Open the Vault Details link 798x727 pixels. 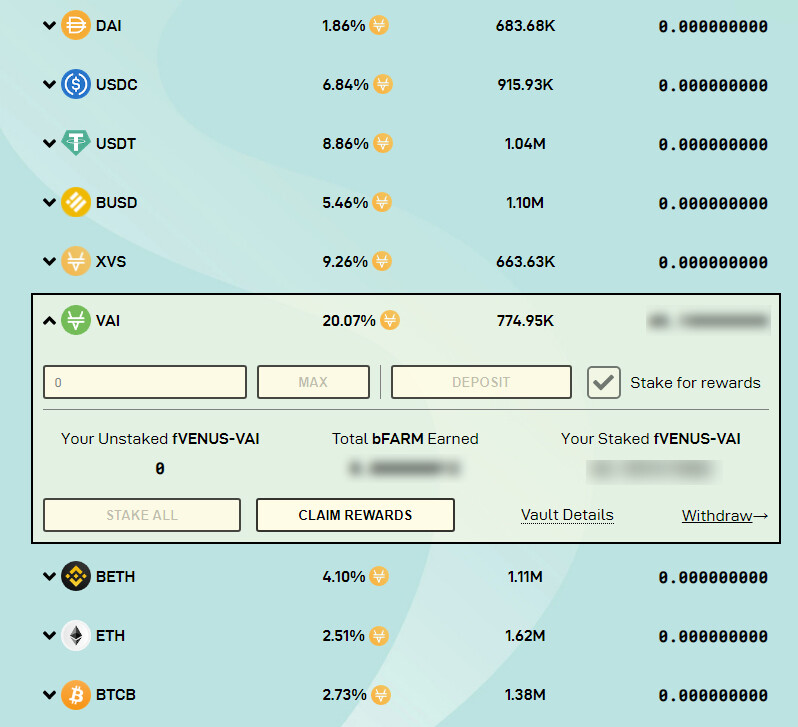click(567, 515)
